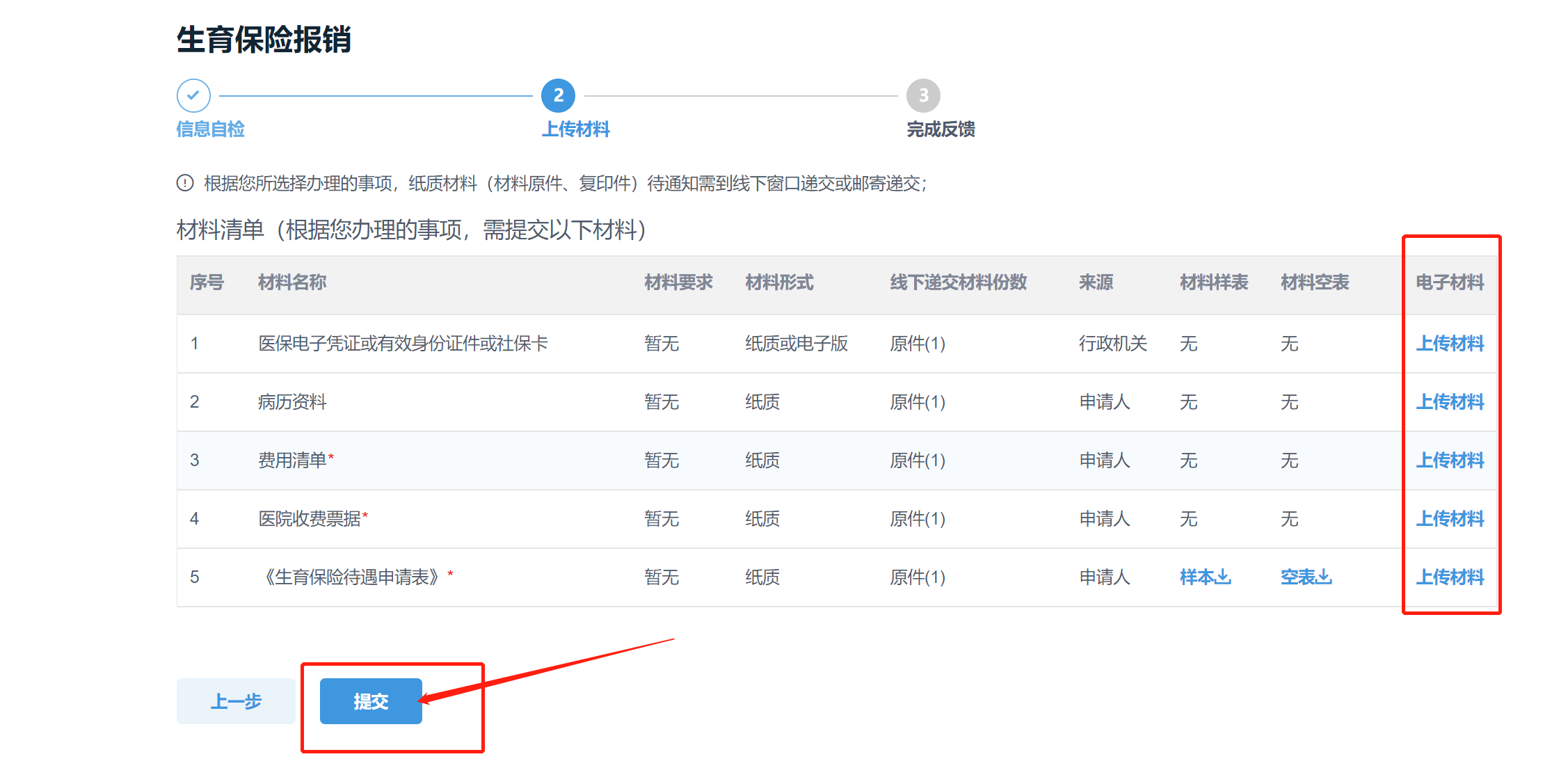Click the 材料名称 column header
The height and width of the screenshot is (768, 1568).
pyautogui.click(x=292, y=282)
